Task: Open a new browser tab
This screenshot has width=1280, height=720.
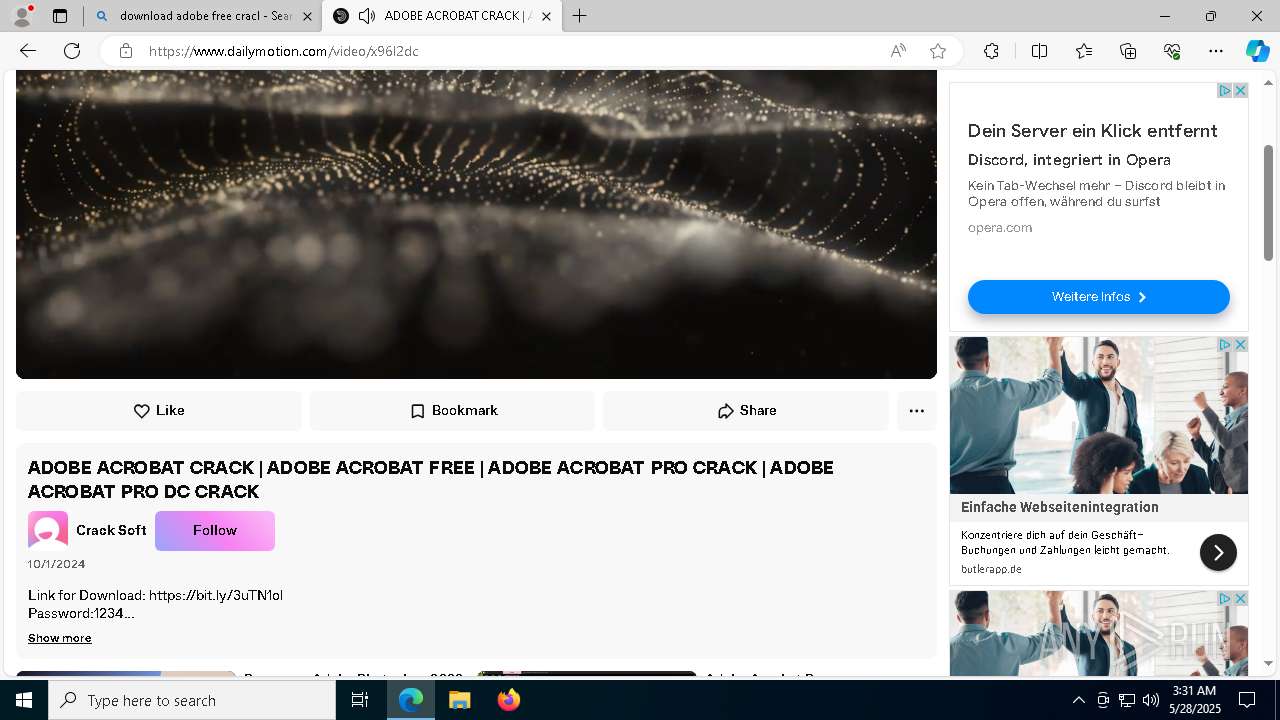Action: 579,16
